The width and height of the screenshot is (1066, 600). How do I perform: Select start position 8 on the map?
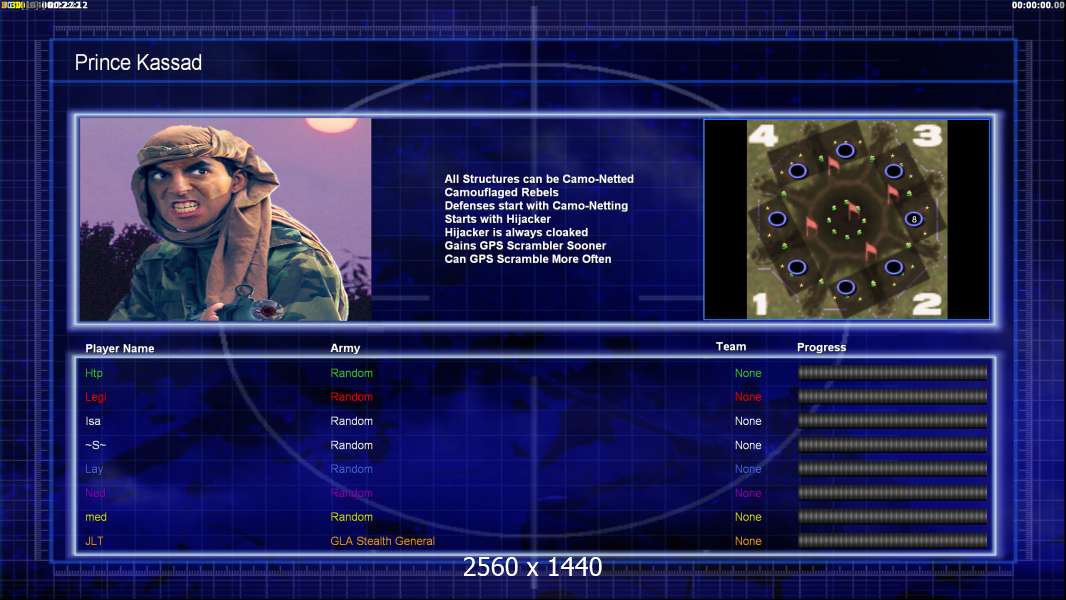[914, 219]
